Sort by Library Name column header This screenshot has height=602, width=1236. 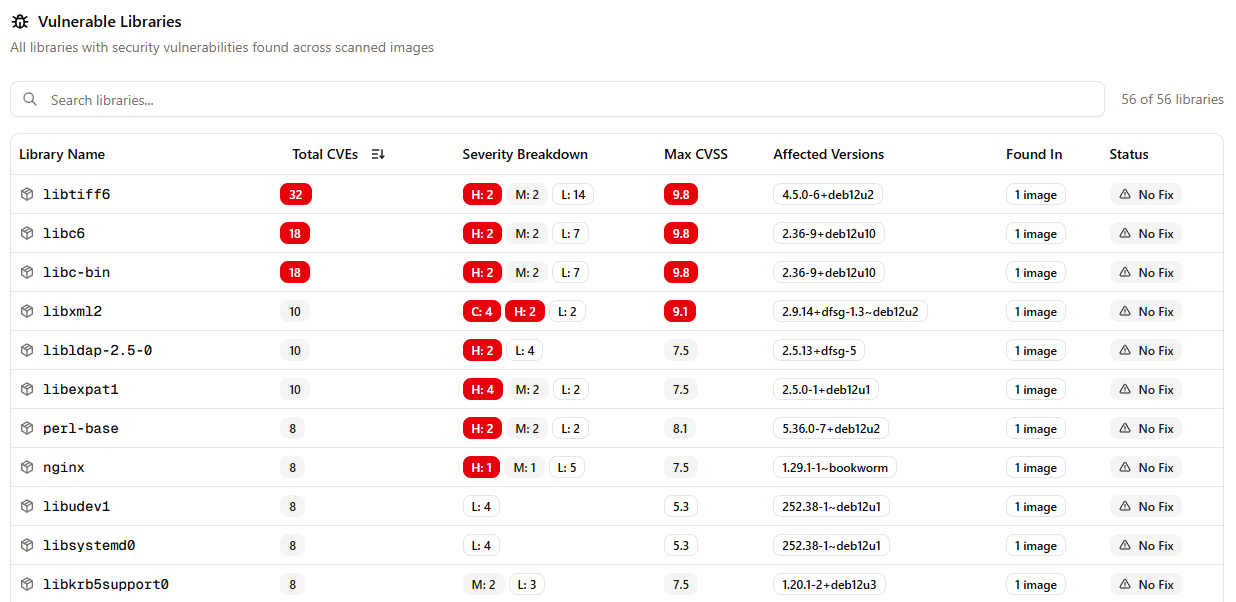point(62,154)
